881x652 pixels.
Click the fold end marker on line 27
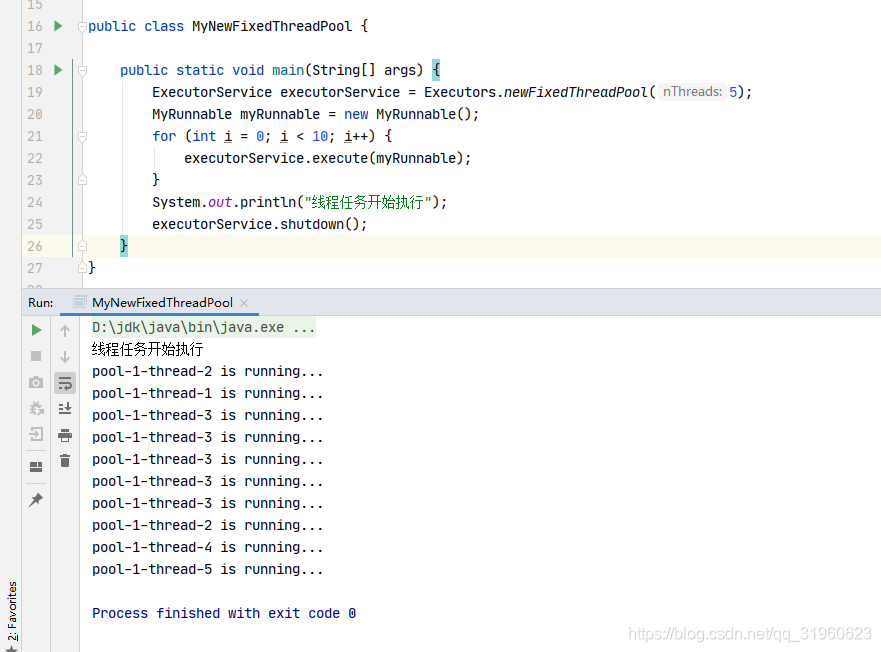pyautogui.click(x=83, y=268)
